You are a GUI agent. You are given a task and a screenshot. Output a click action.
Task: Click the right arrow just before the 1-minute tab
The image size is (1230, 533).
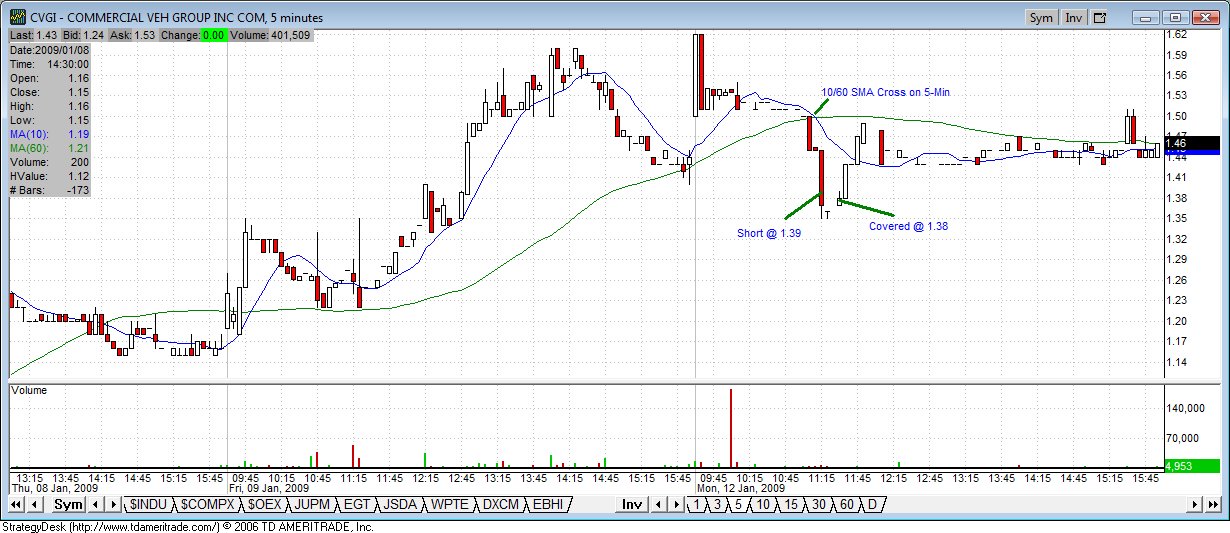(677, 504)
